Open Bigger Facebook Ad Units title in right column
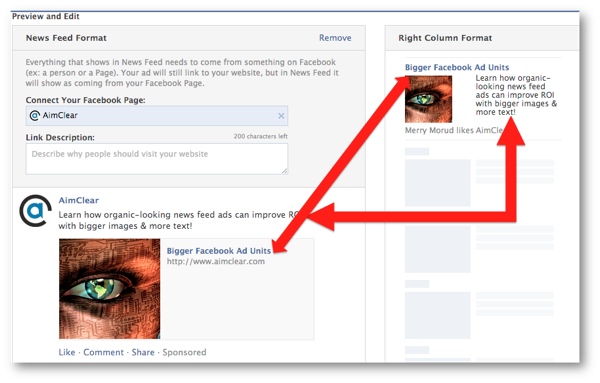 click(457, 68)
